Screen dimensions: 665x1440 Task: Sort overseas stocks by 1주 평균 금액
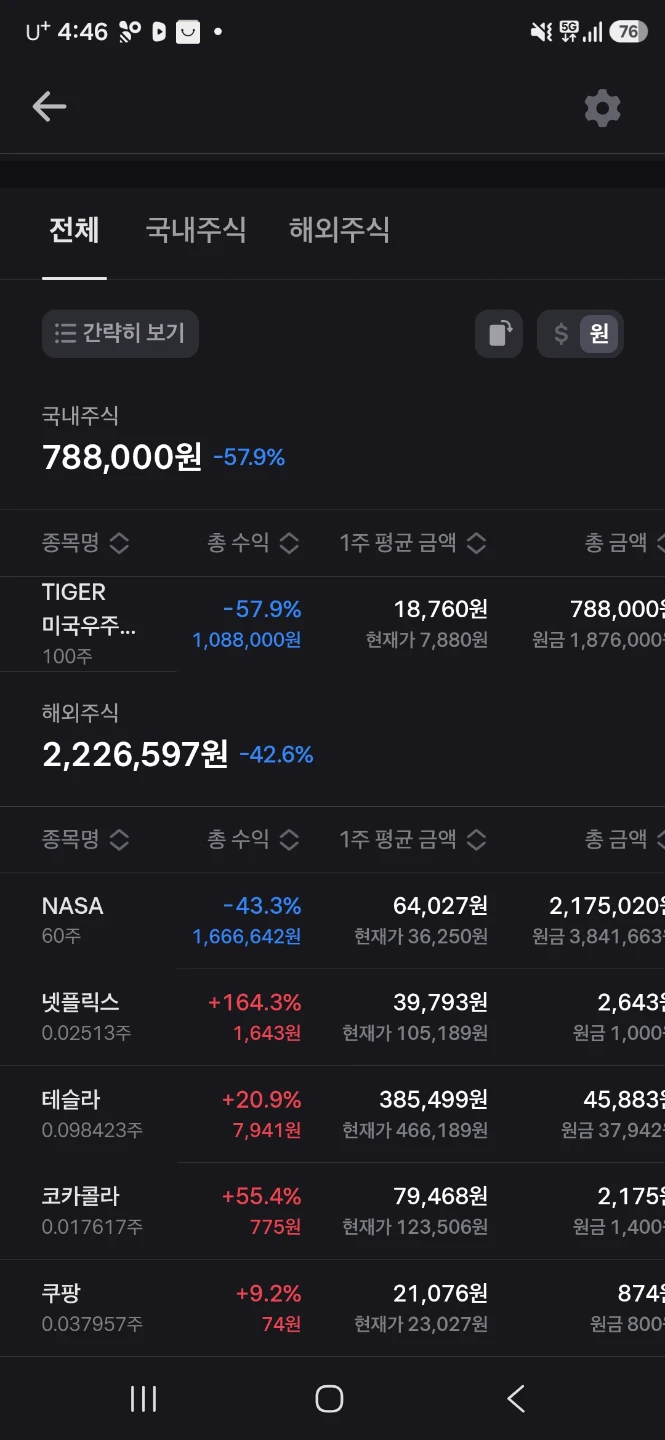(x=413, y=839)
